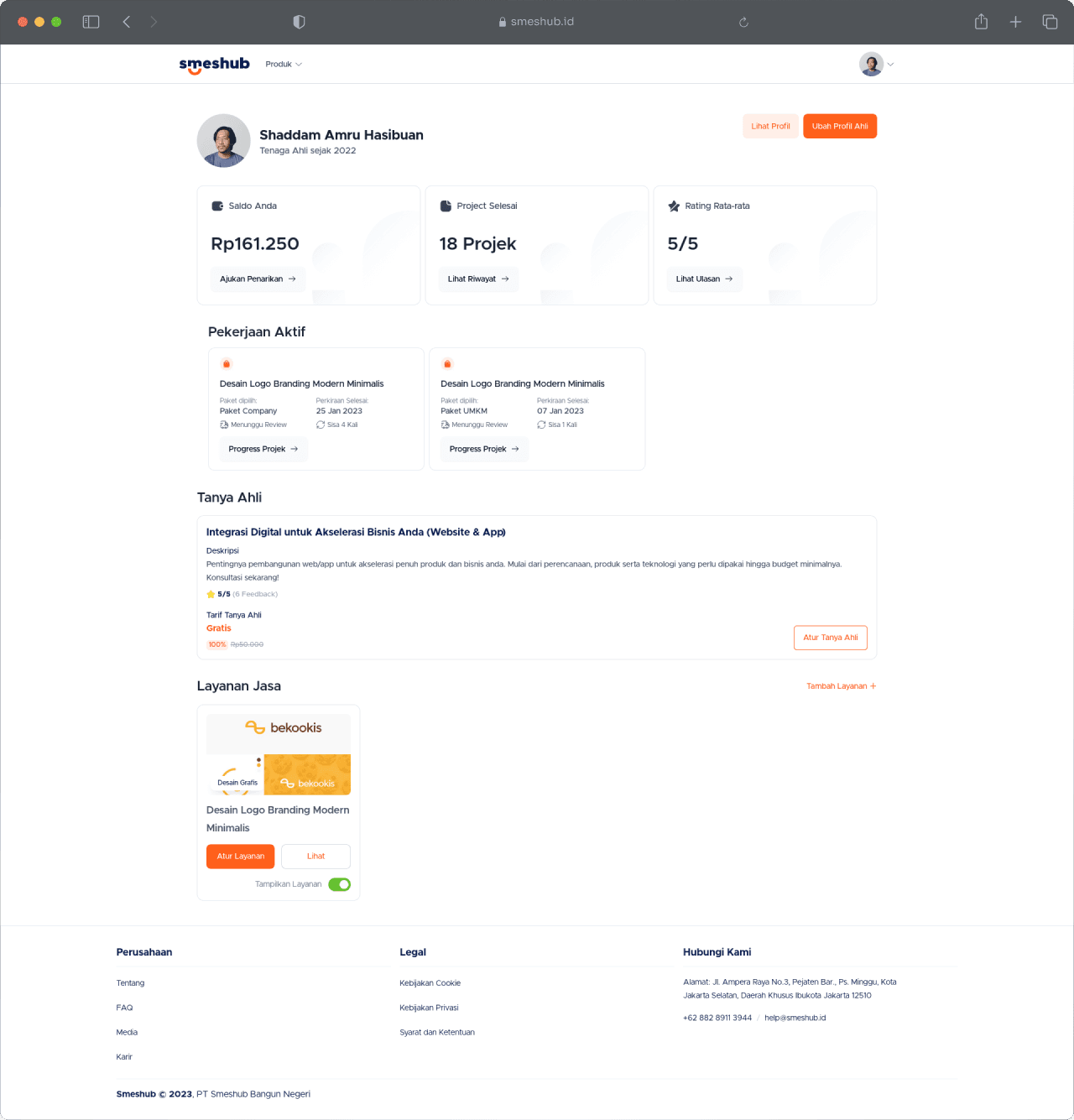
Task: Select the Kebijakan Privasi footer link
Action: [x=429, y=1007]
